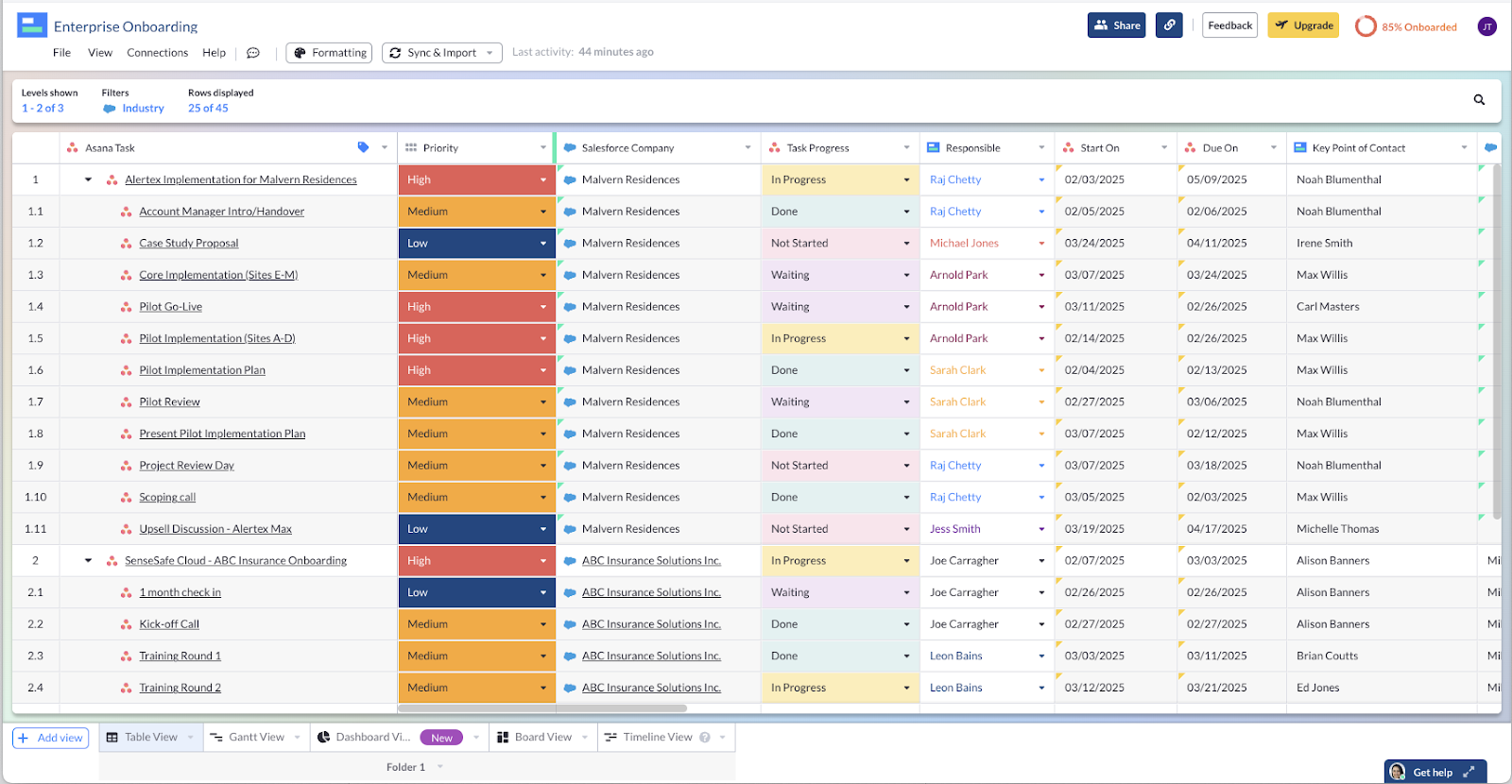Click the Asana icon beside Scoping call

pos(126,498)
